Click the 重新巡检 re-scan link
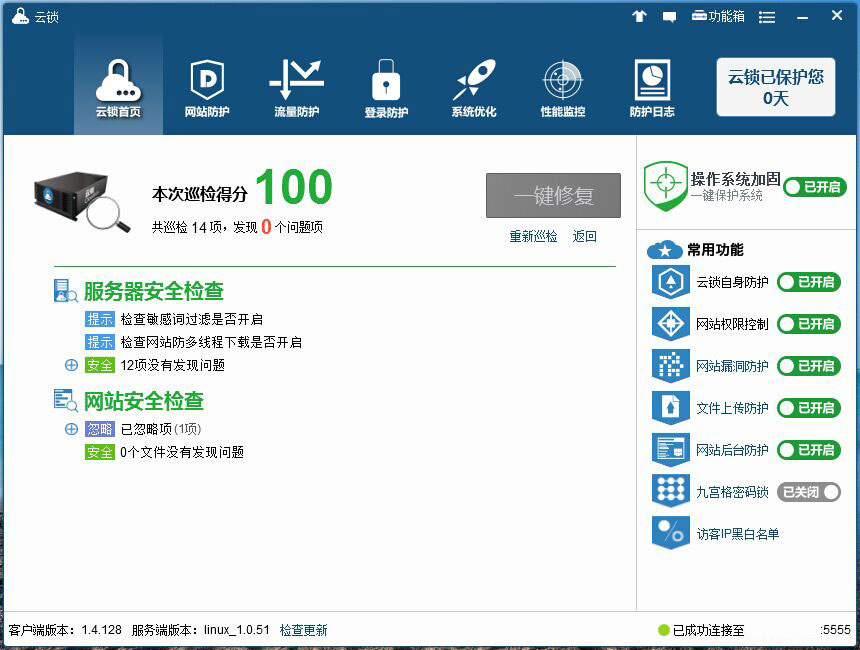This screenshot has height=650, width=860. coord(533,236)
